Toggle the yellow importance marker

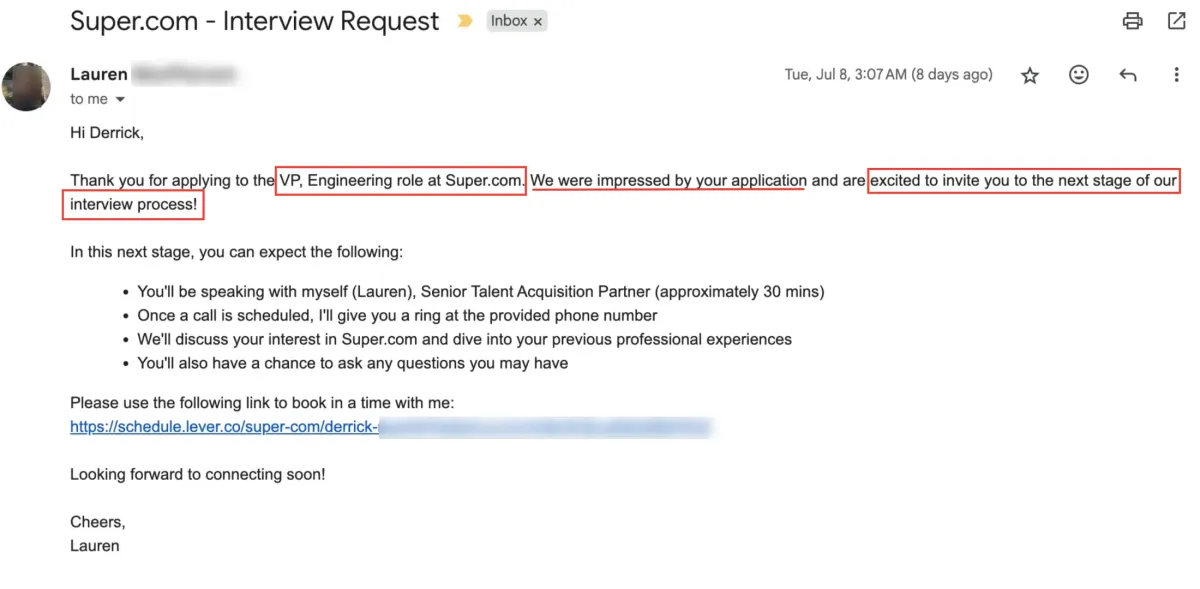point(465,21)
